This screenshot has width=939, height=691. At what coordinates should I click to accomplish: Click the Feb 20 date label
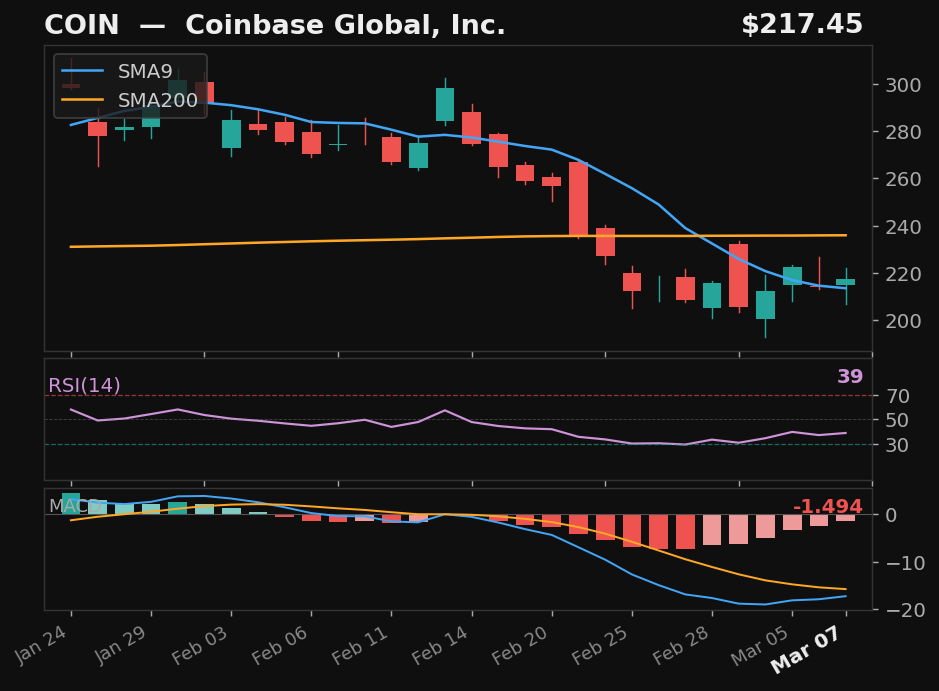[x=520, y=645]
